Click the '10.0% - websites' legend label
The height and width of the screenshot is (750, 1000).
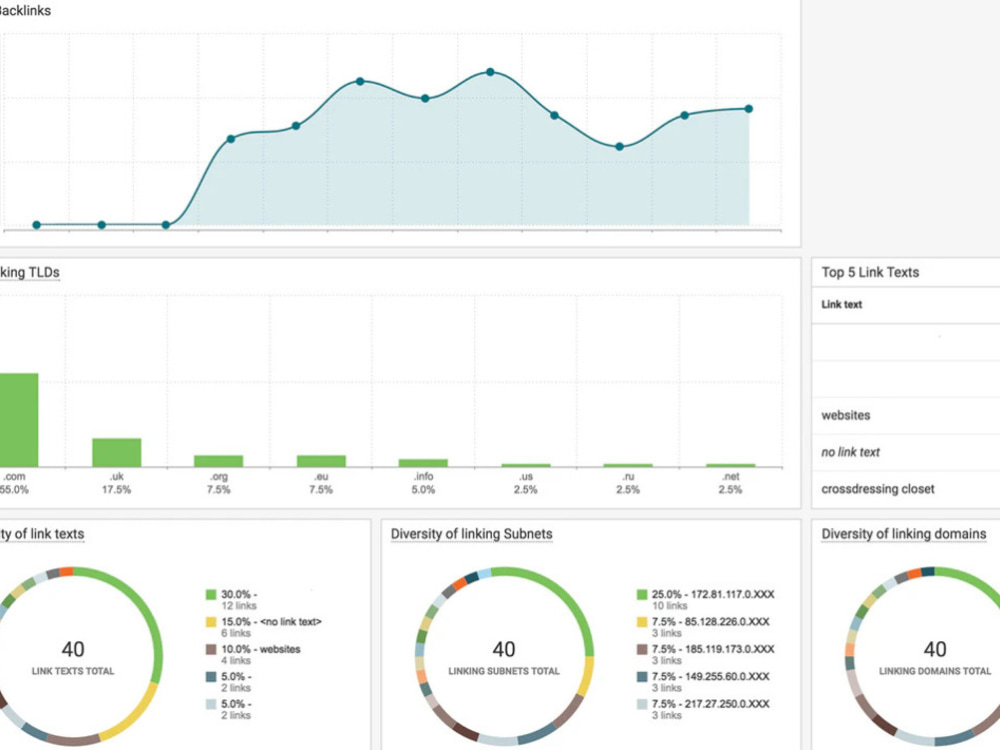261,649
